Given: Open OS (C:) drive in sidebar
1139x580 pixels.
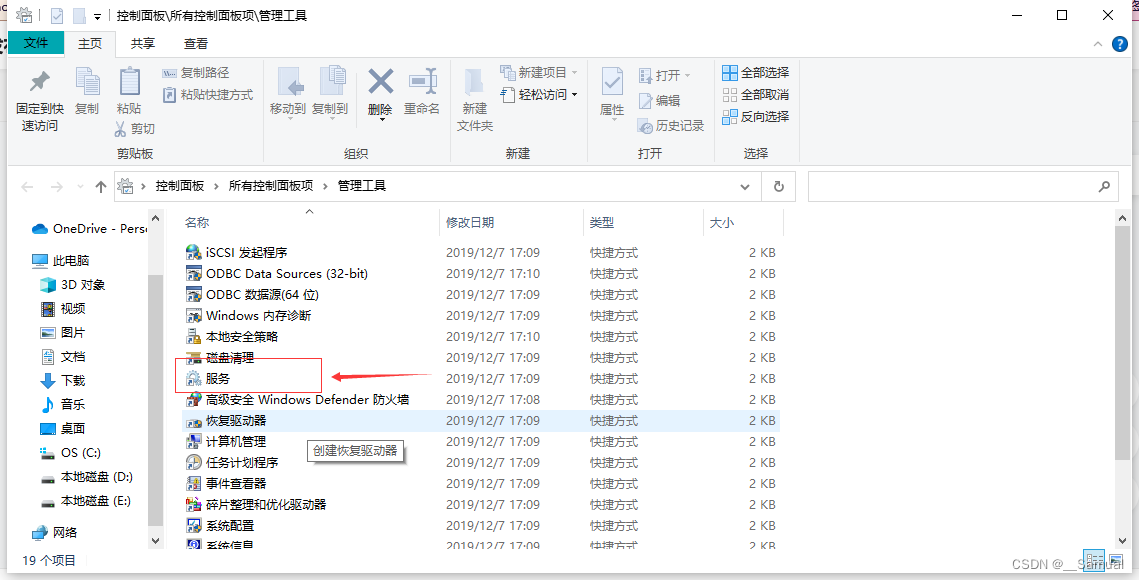Looking at the screenshot, I should tap(70, 452).
